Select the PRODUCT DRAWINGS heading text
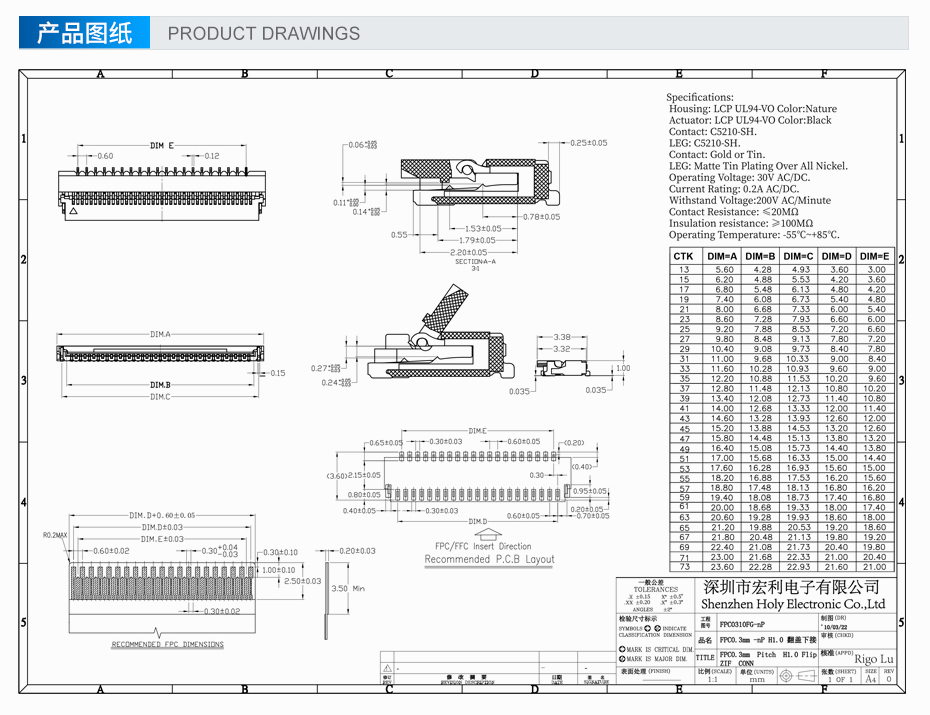Image resolution: width=930 pixels, height=715 pixels. click(x=263, y=34)
